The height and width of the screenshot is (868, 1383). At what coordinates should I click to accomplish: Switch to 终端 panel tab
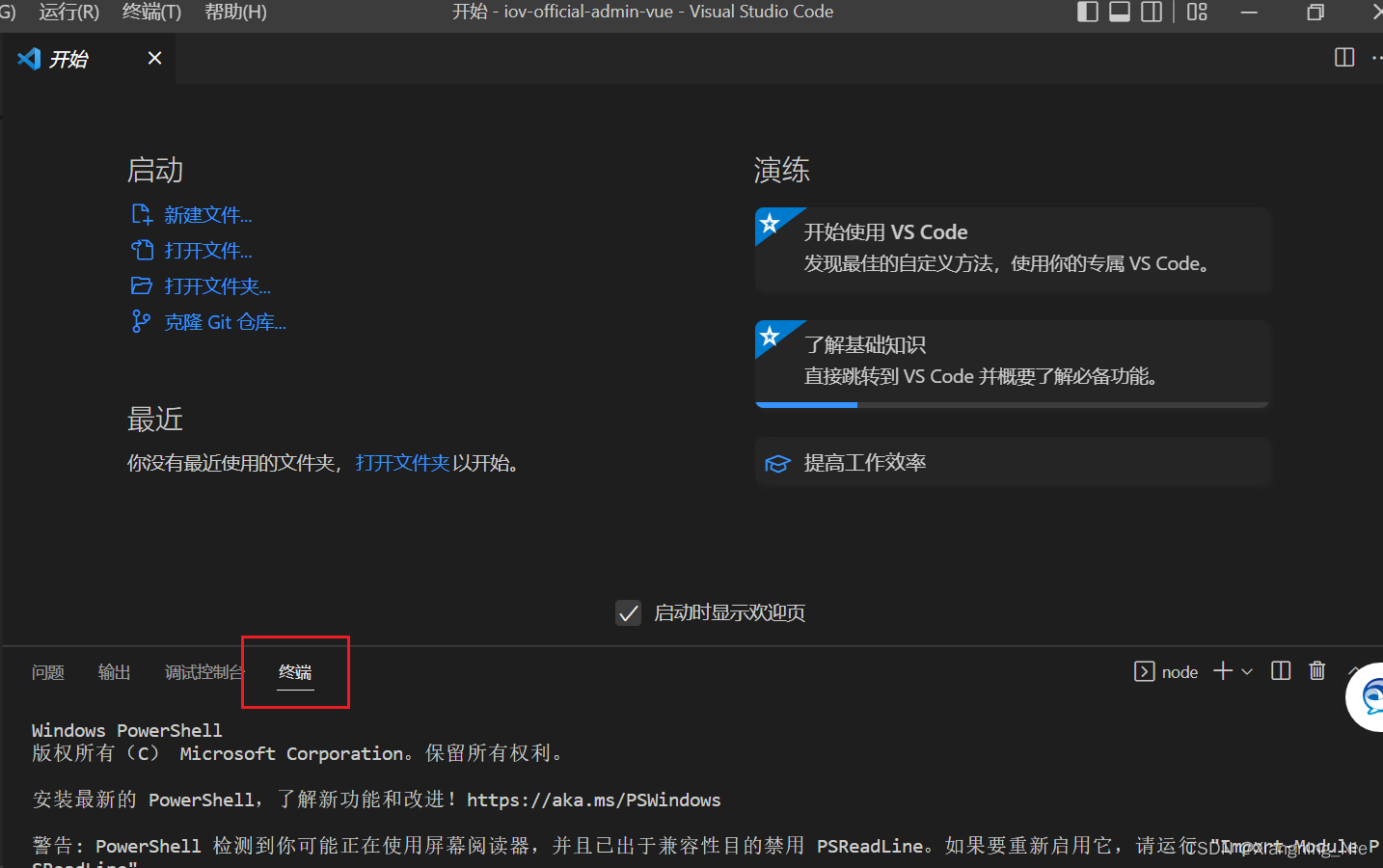pos(295,672)
